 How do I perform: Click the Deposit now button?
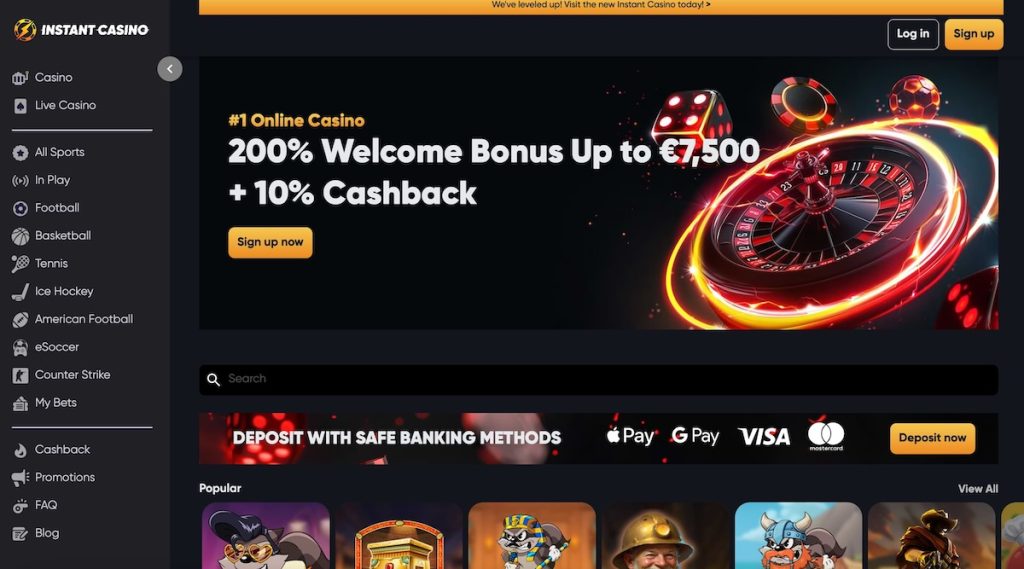coord(932,438)
